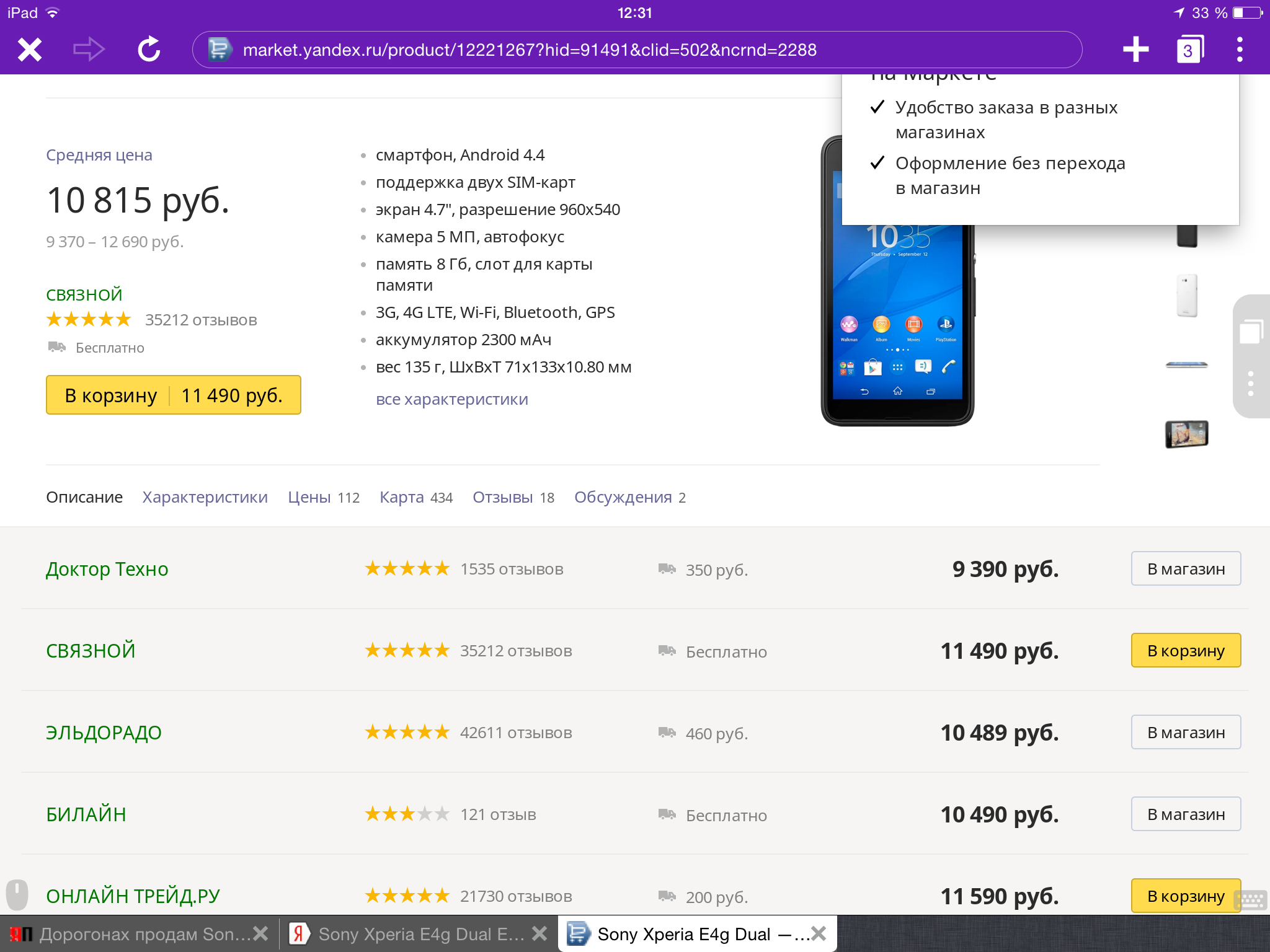Select the landscape phone photo thumbnail
Viewport: 1270px width, 952px height.
click(1187, 434)
